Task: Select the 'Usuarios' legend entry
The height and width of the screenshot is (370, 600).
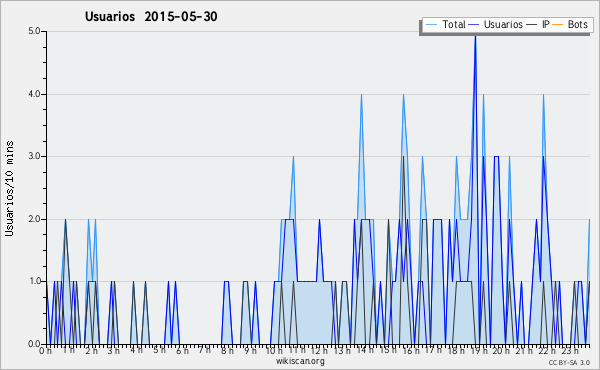Action: (503, 24)
